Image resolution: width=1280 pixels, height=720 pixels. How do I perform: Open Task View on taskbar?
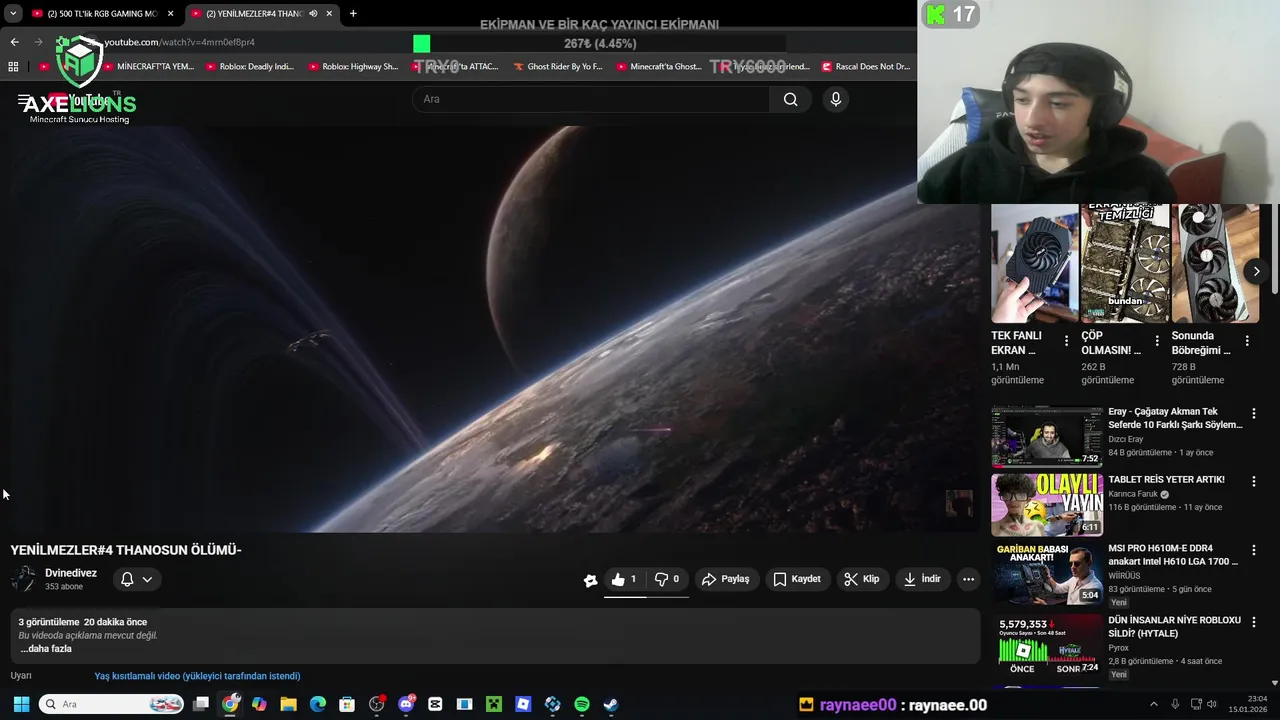pos(201,704)
